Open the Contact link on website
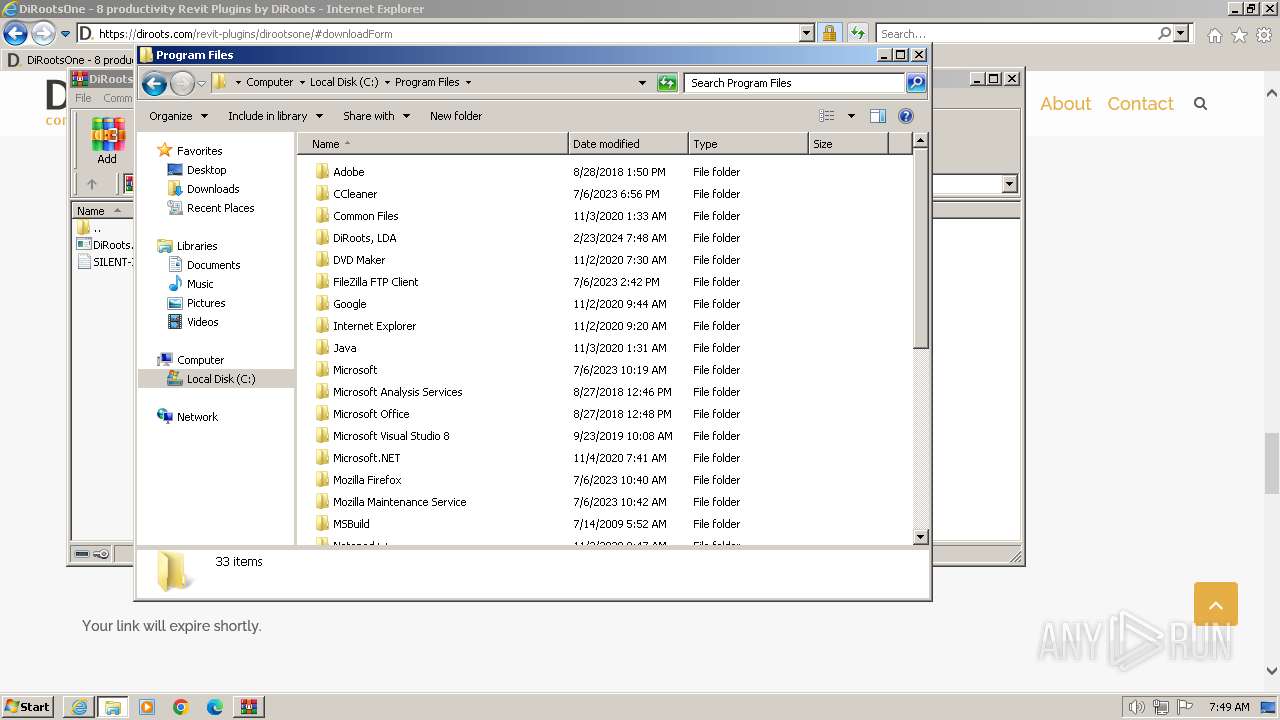This screenshot has width=1280, height=720. 1140,104
